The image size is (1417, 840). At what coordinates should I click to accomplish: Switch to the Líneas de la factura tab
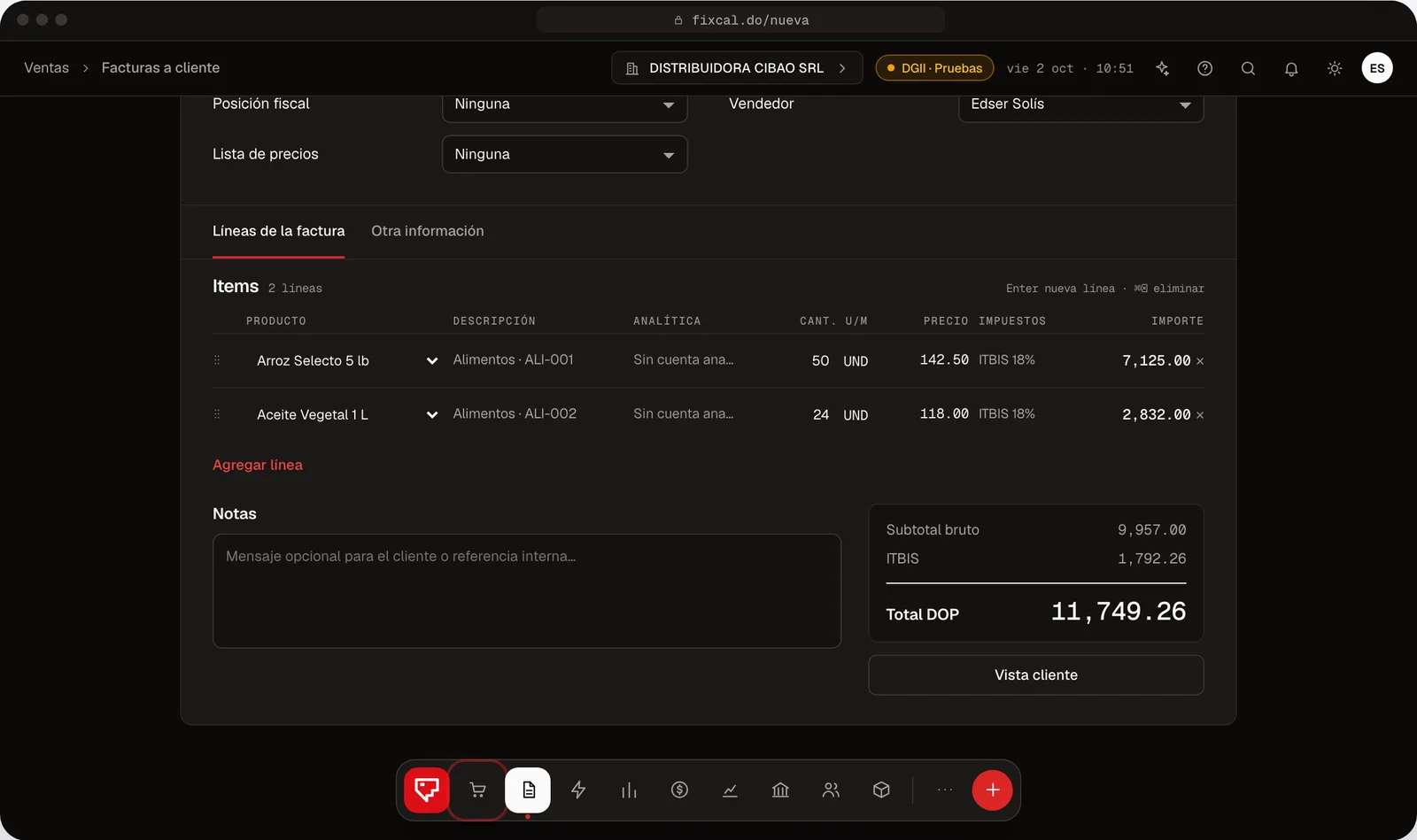pyautogui.click(x=278, y=231)
